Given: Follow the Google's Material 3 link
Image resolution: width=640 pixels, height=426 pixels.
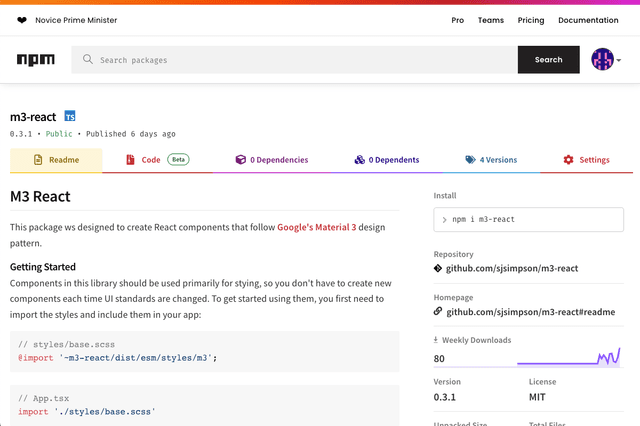Looking at the screenshot, I should (317, 227).
